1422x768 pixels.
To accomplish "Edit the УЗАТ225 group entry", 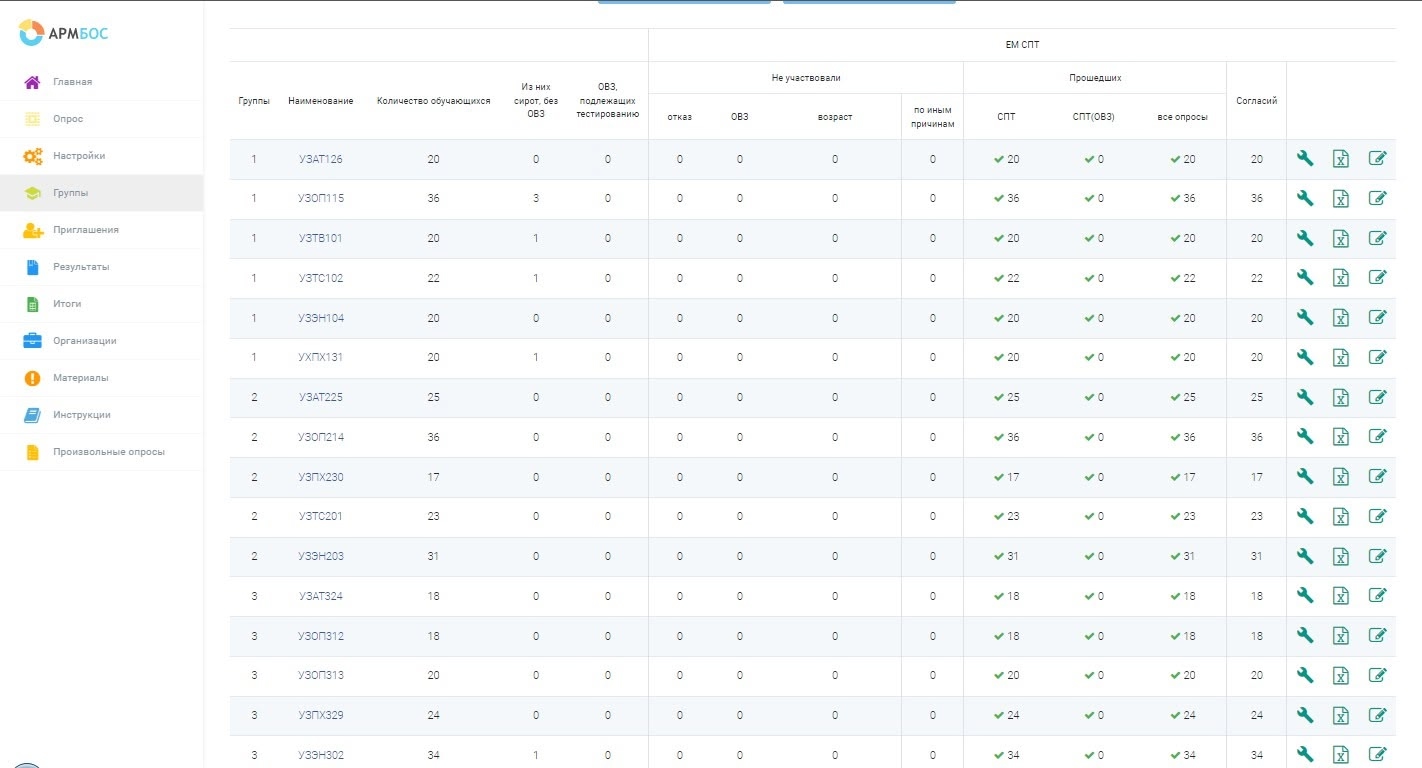I will [x=1377, y=397].
